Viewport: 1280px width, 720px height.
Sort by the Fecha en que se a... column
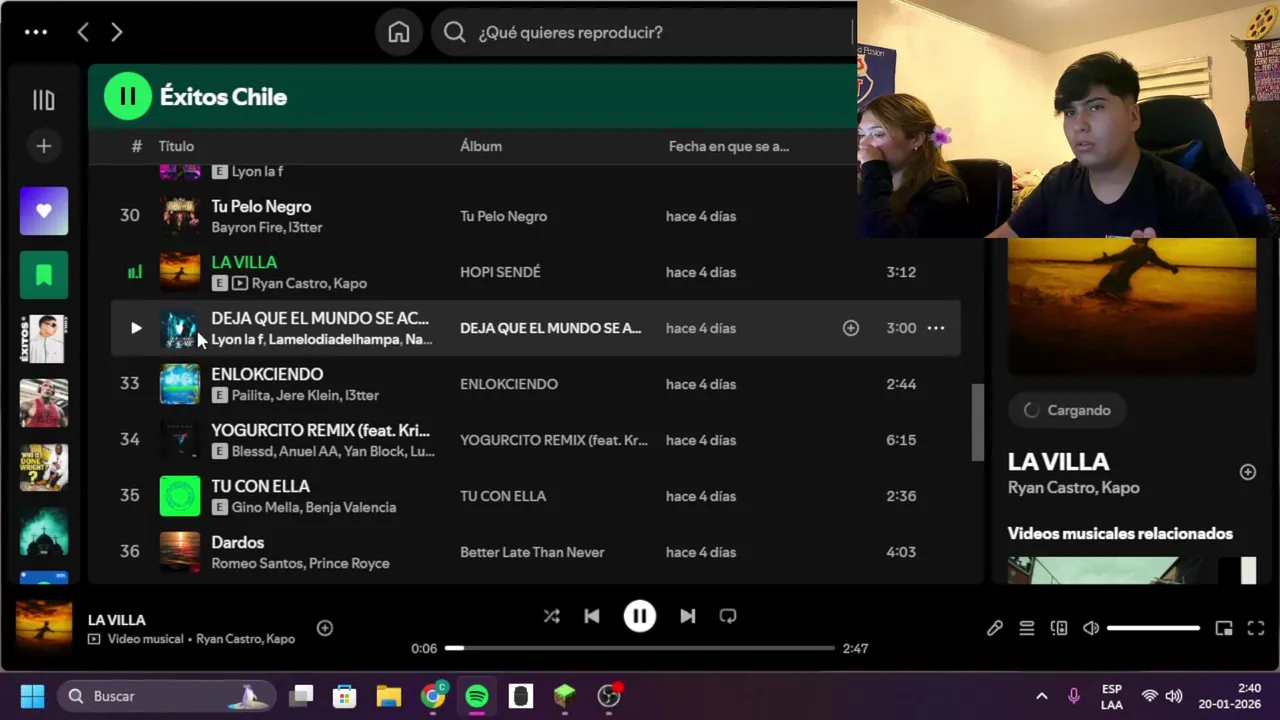[729, 146]
